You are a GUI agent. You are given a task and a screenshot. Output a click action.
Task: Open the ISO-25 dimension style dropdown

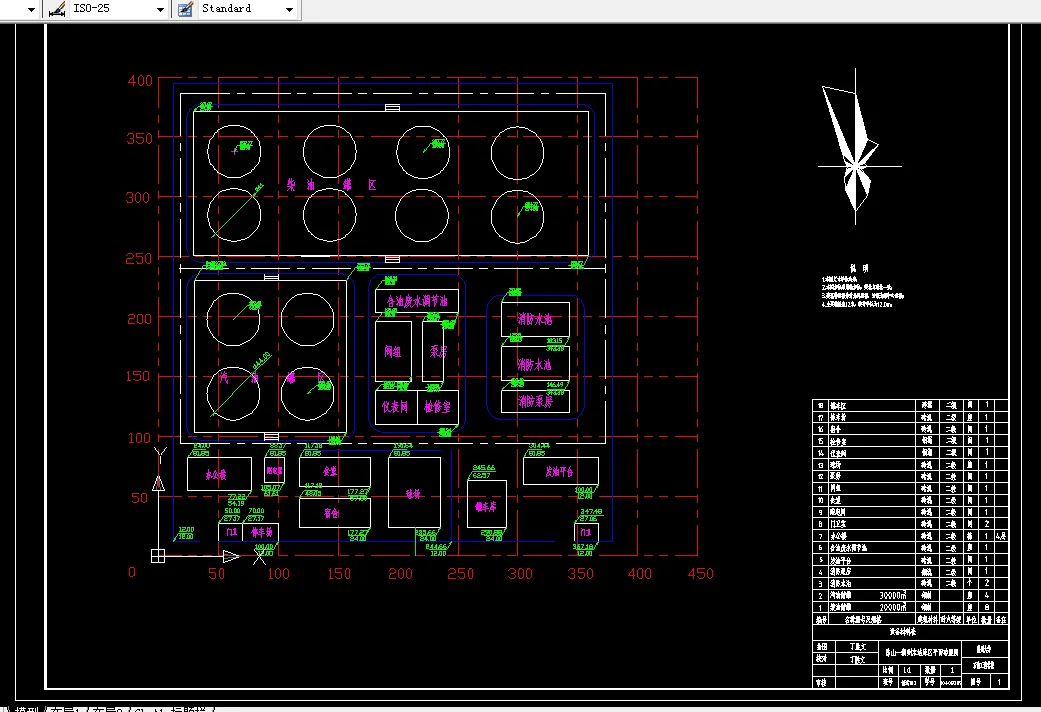(x=160, y=9)
